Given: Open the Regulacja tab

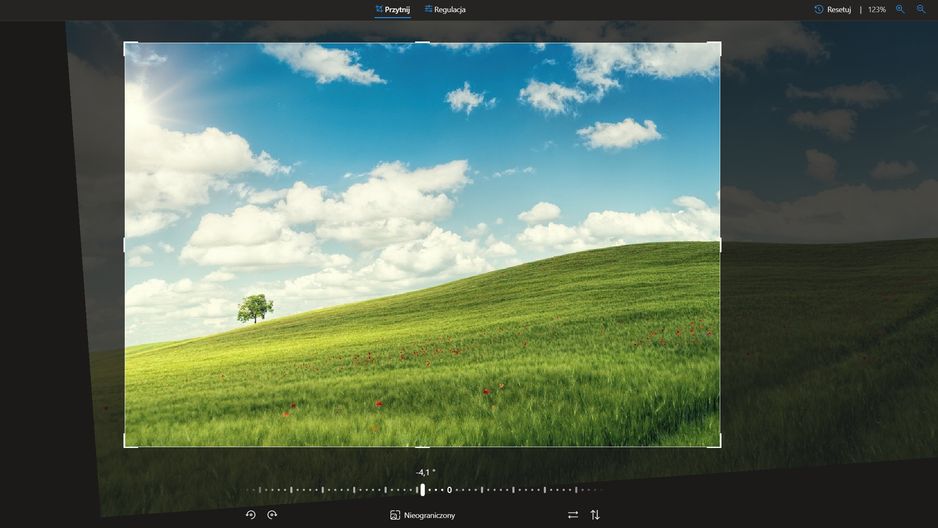Looking at the screenshot, I should (445, 9).
